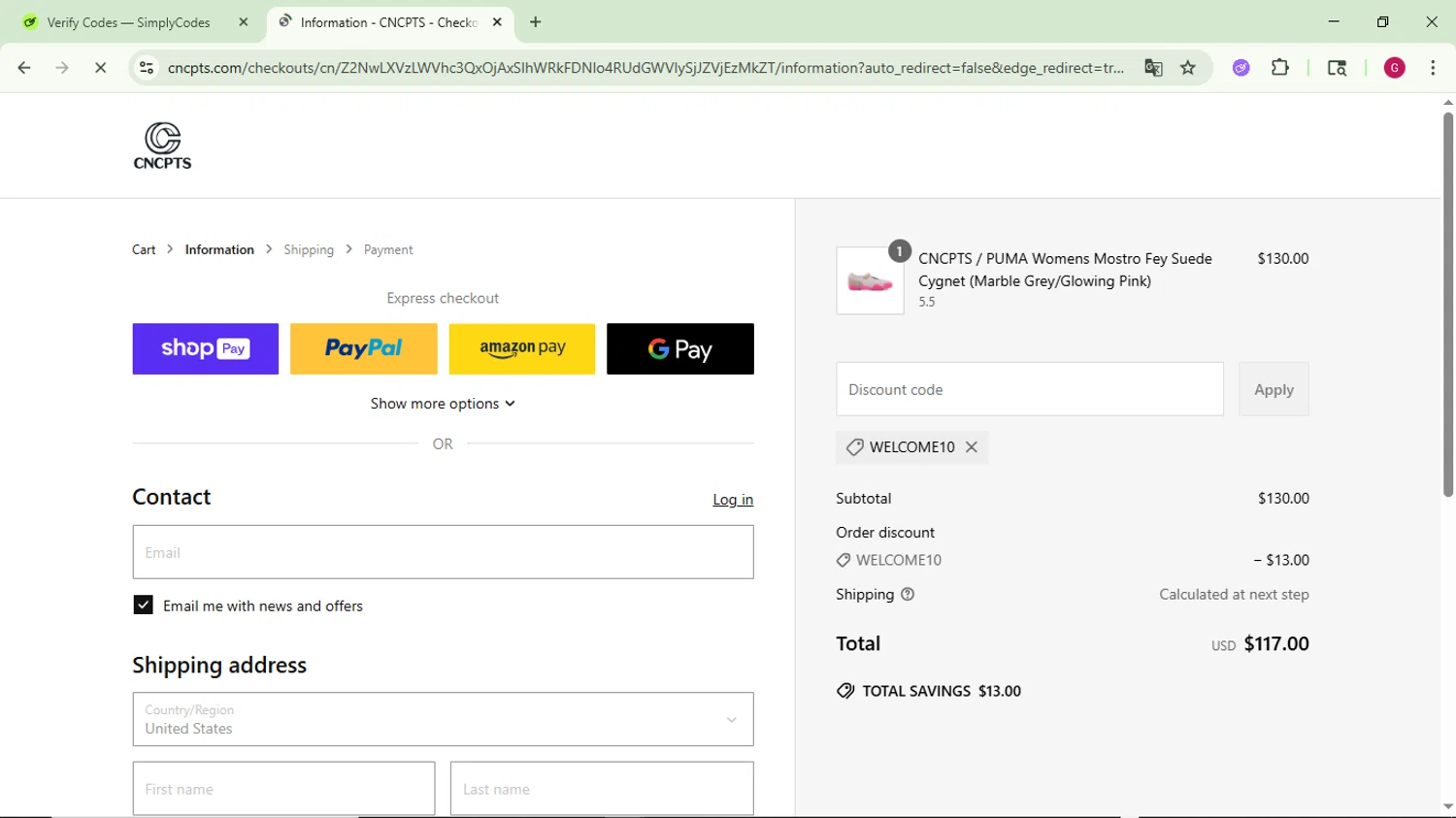The image size is (1456, 818).
Task: Click 'Calculated at next step' text
Action: [1234, 595]
